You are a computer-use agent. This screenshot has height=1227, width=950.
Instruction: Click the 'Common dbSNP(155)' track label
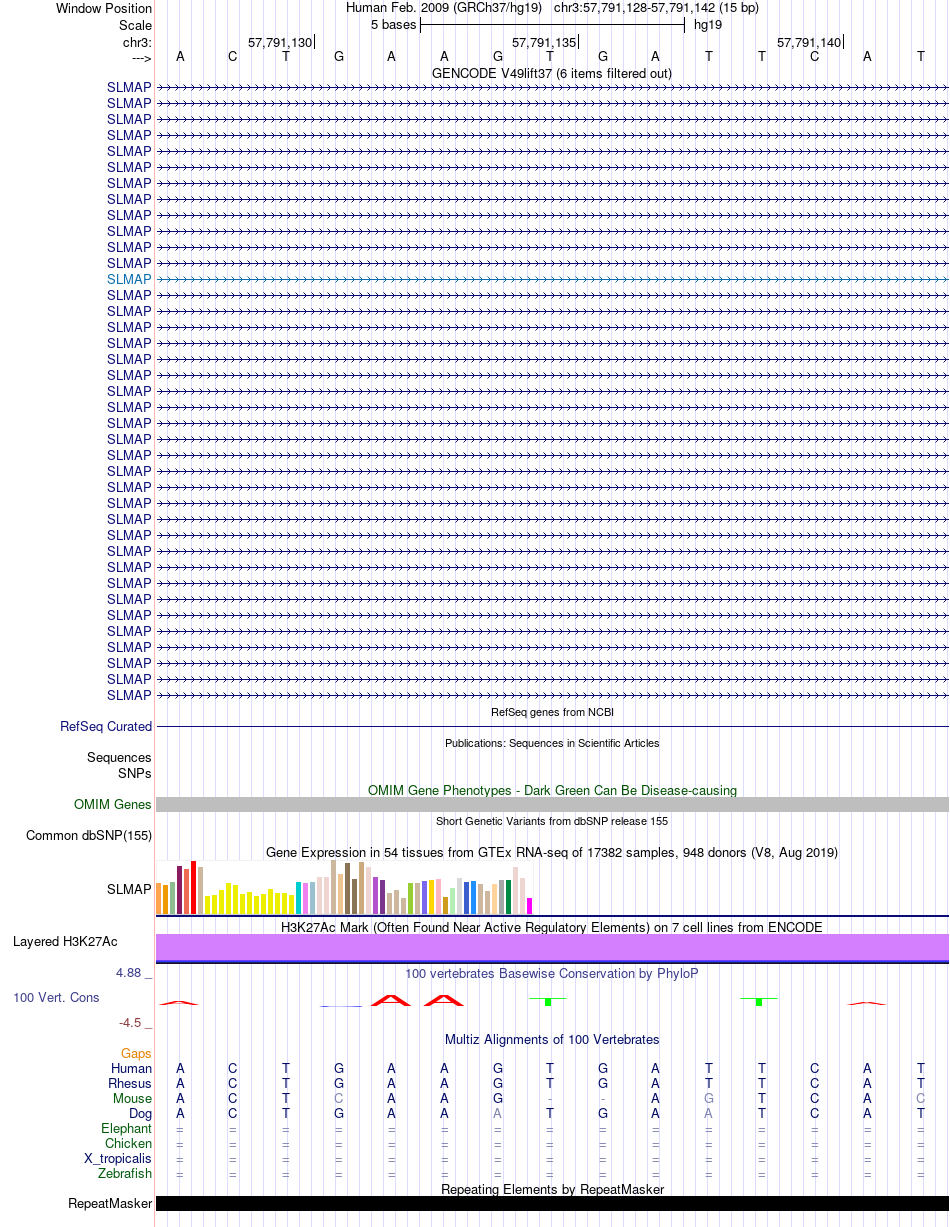point(89,836)
